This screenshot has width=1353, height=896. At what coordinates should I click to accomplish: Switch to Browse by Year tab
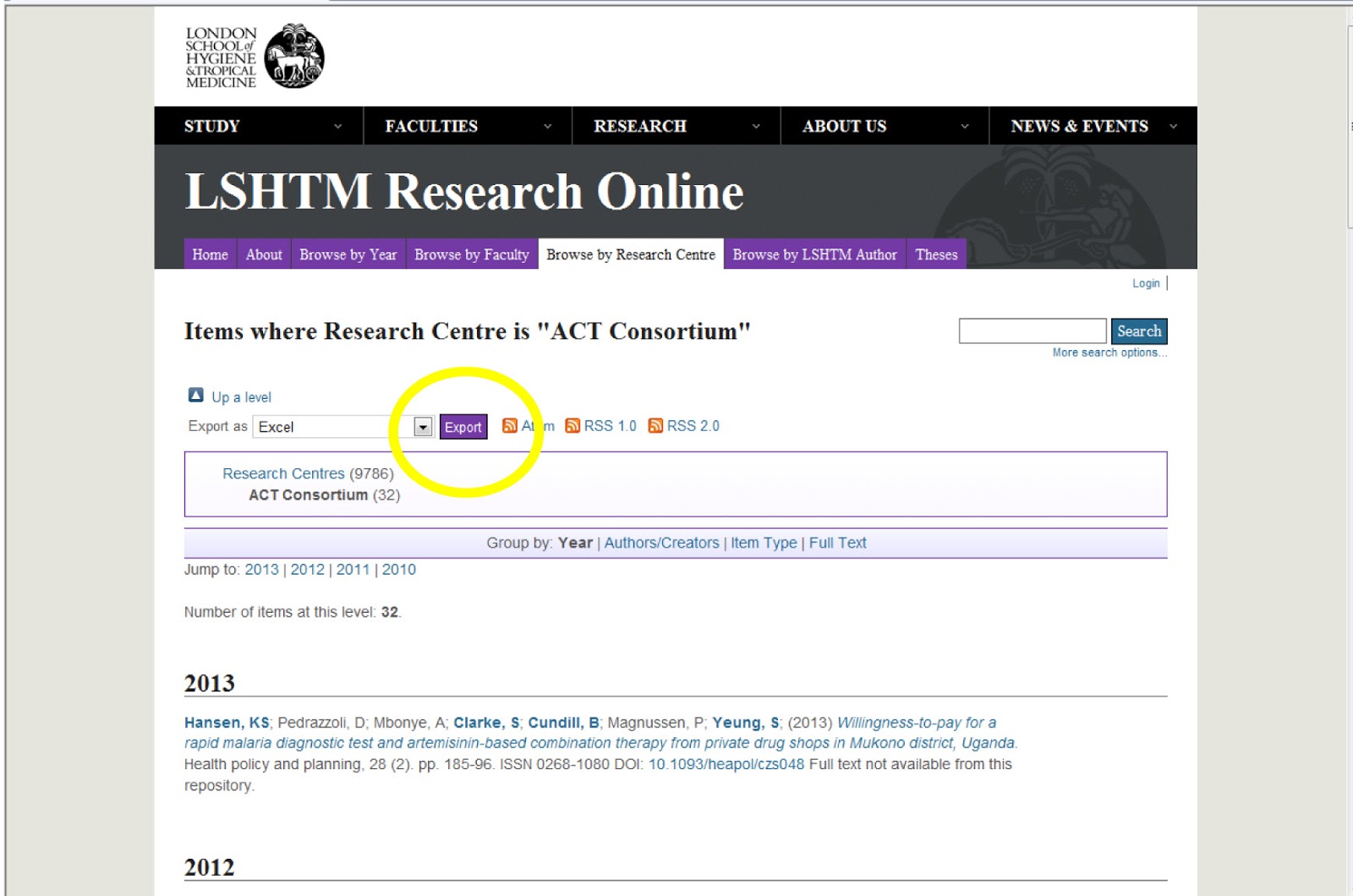[x=348, y=254]
